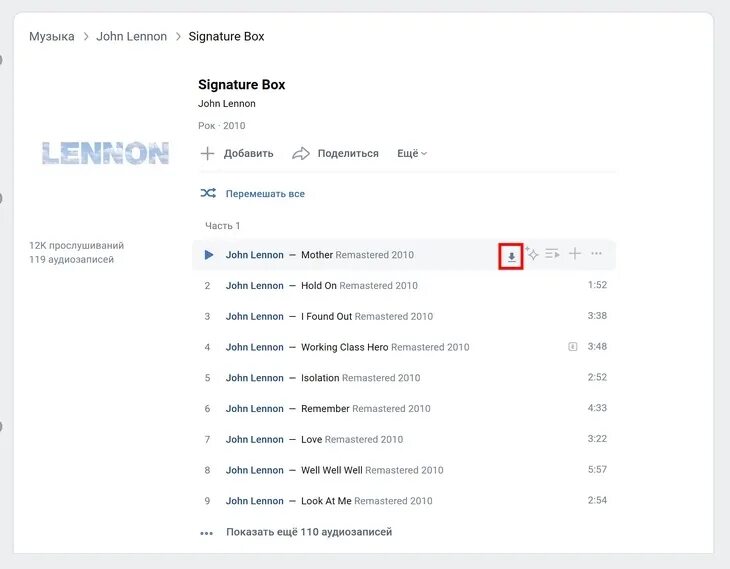Viewport: 730px width, 569px height.
Task: Click the share arrow icon
Action: tap(301, 153)
